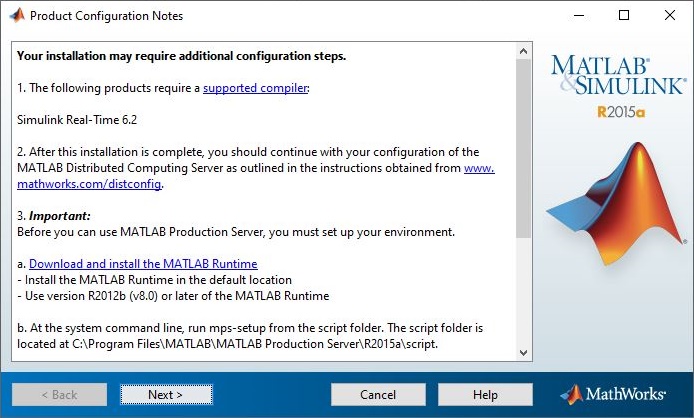Image resolution: width=694 pixels, height=418 pixels.
Task: Click the Important: heading text
Action: (x=59, y=216)
